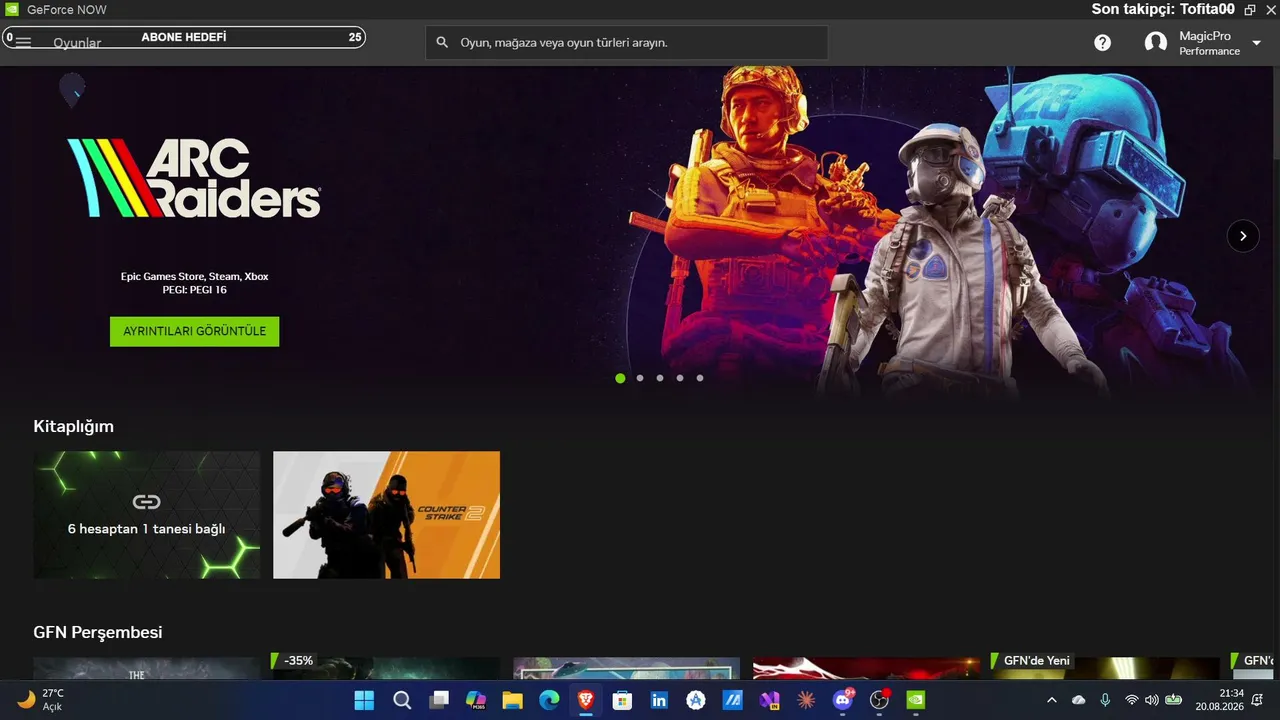Viewport: 1280px width, 720px height.
Task: Show hidden tray icons with the chevron
Action: point(1051,700)
